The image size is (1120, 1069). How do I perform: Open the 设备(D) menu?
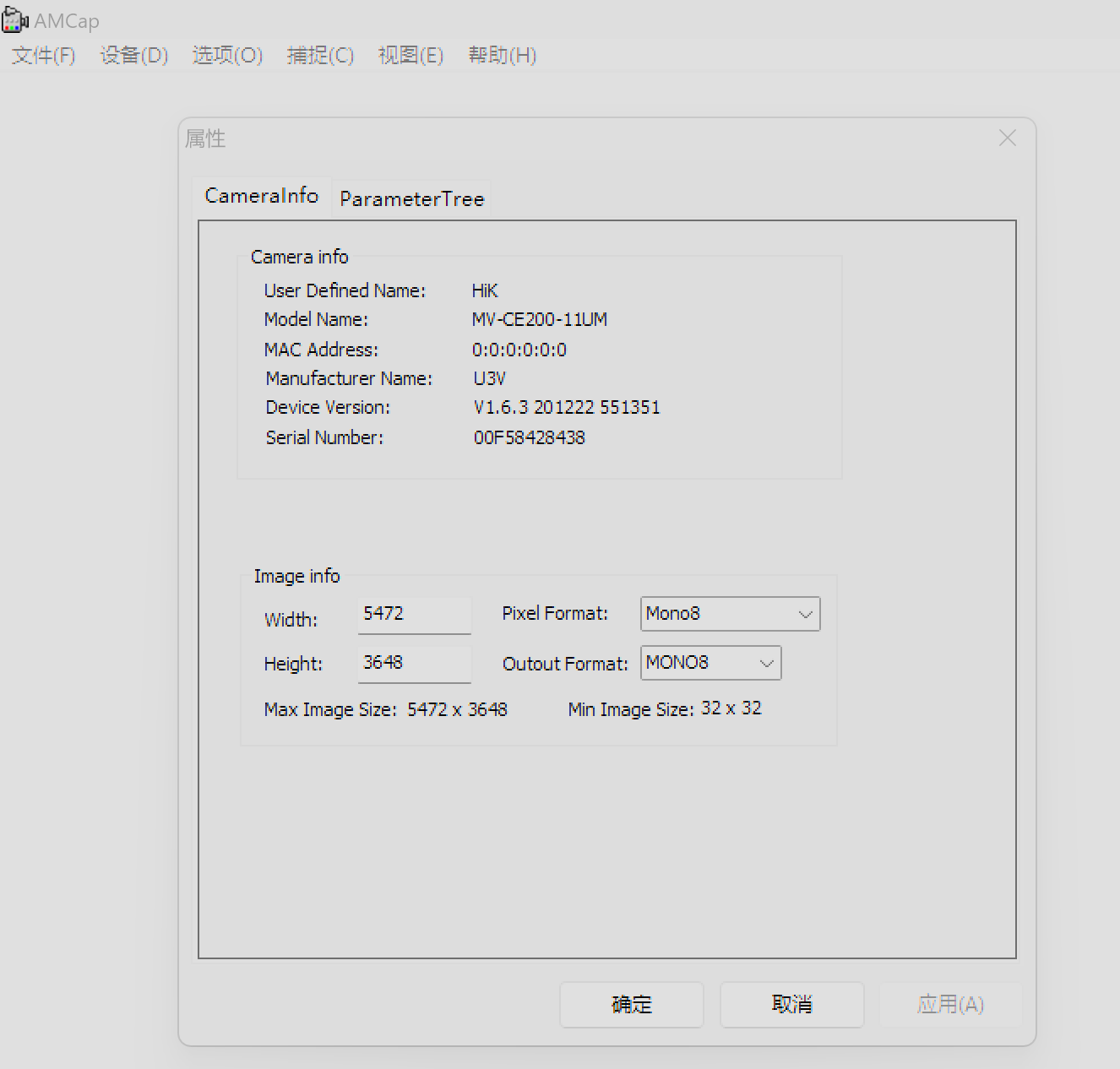(x=134, y=56)
